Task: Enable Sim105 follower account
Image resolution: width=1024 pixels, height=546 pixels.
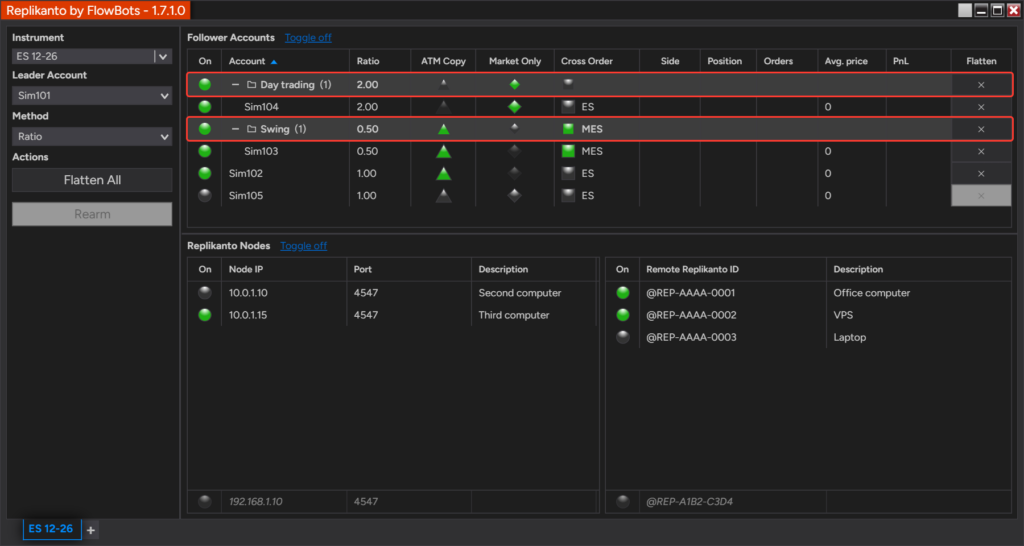Action: click(205, 195)
